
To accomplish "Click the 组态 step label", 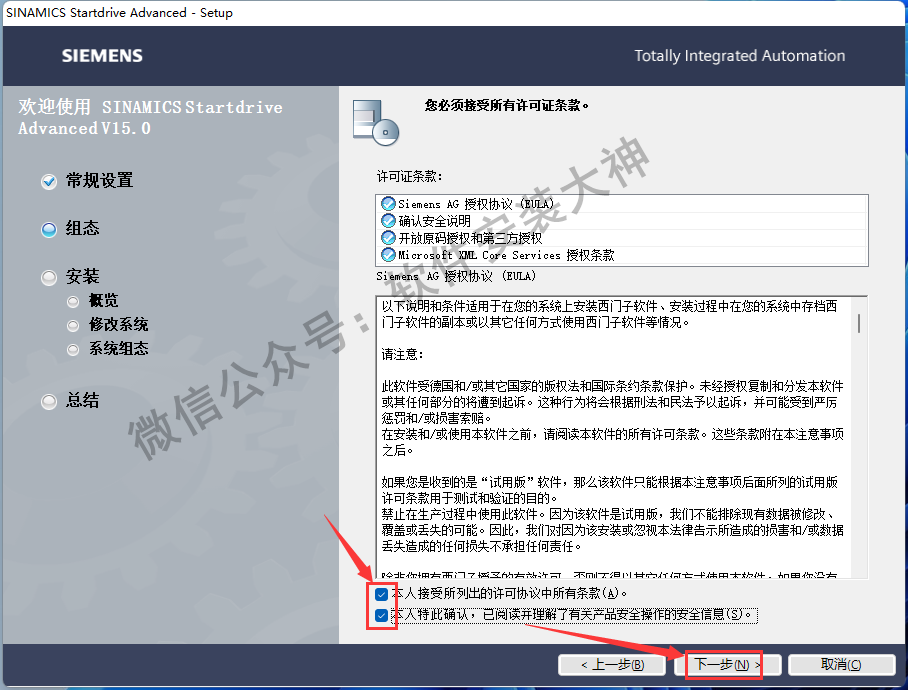I will click(82, 228).
